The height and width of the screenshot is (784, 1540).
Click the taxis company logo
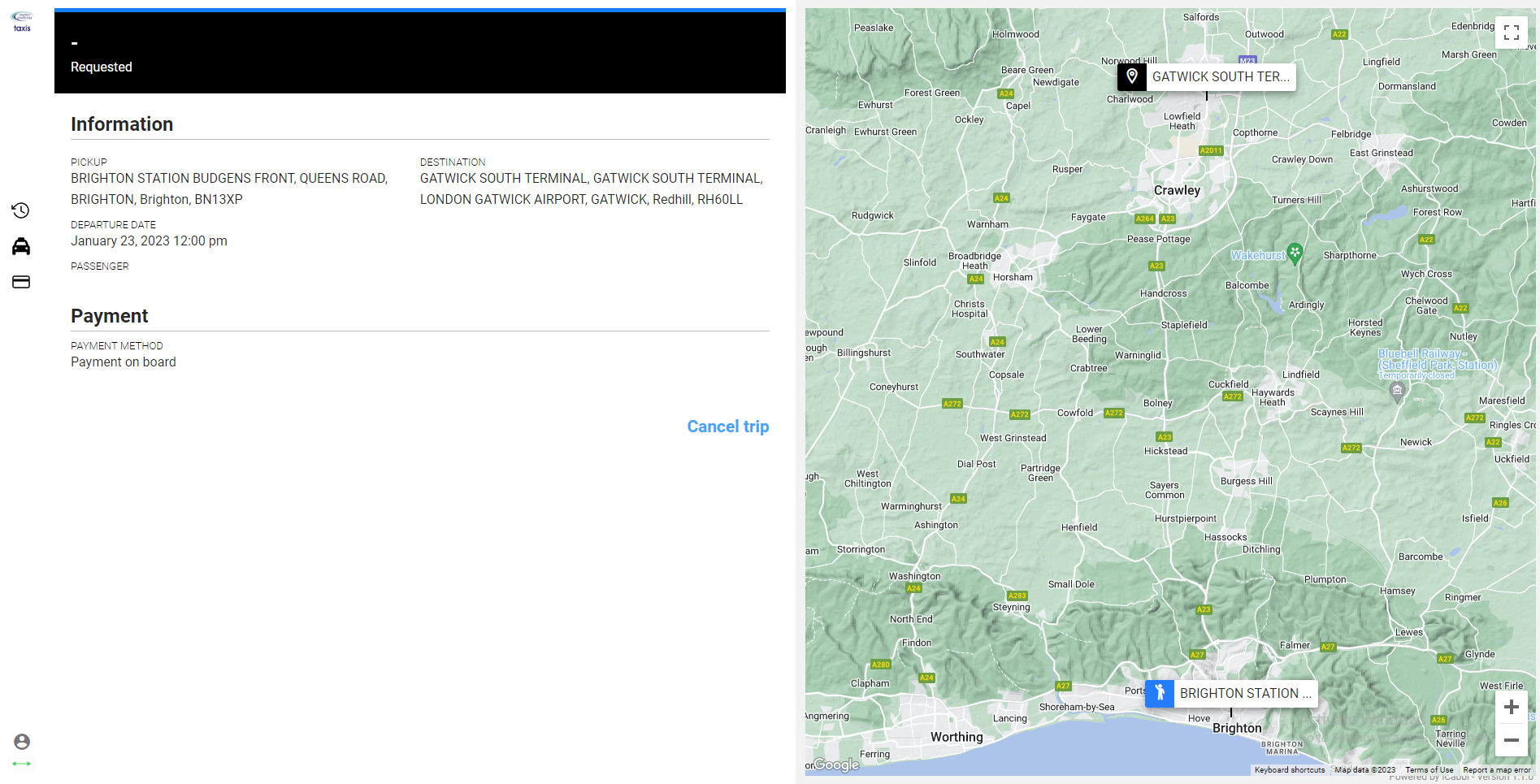click(x=22, y=21)
